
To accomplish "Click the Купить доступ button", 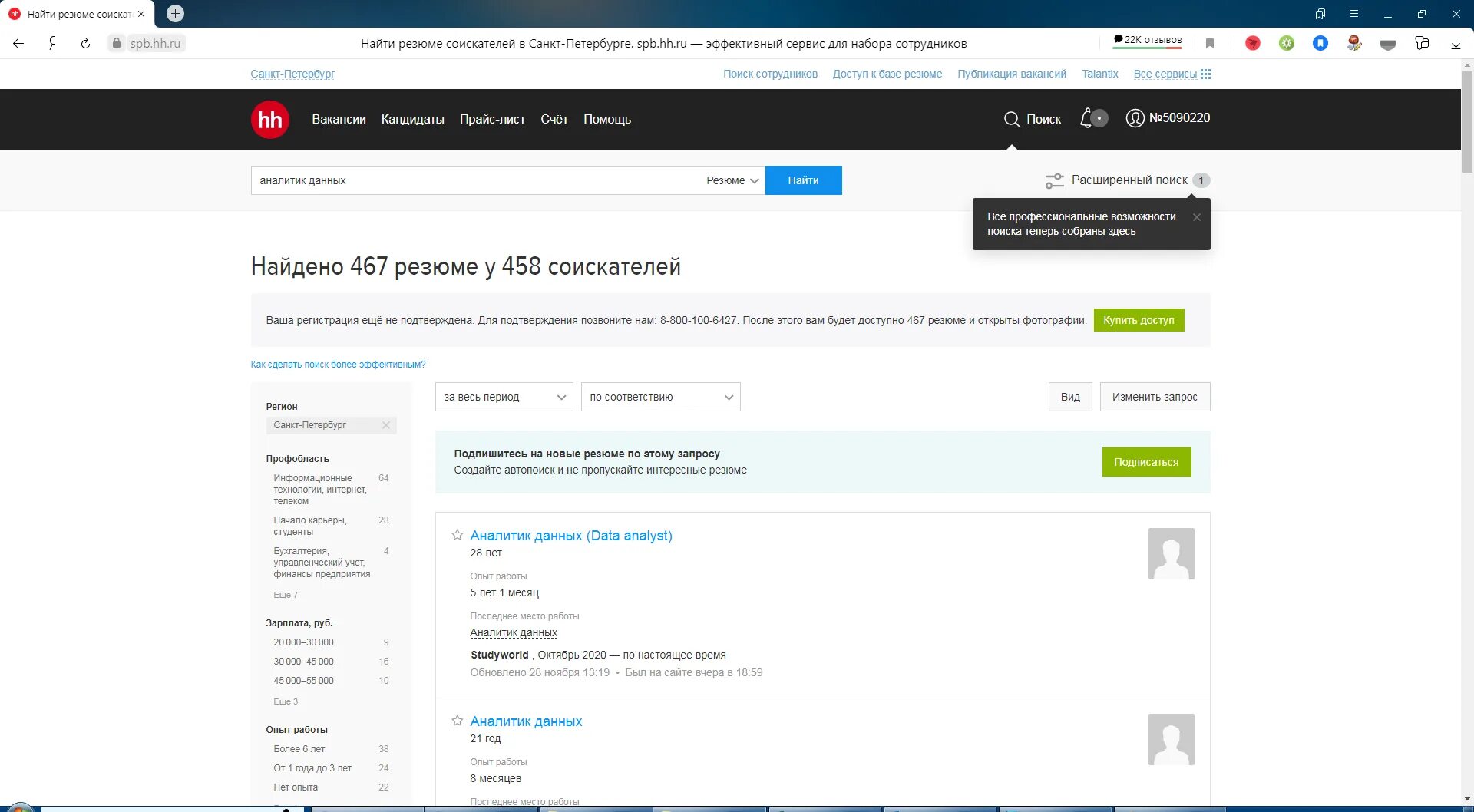I will [x=1139, y=320].
